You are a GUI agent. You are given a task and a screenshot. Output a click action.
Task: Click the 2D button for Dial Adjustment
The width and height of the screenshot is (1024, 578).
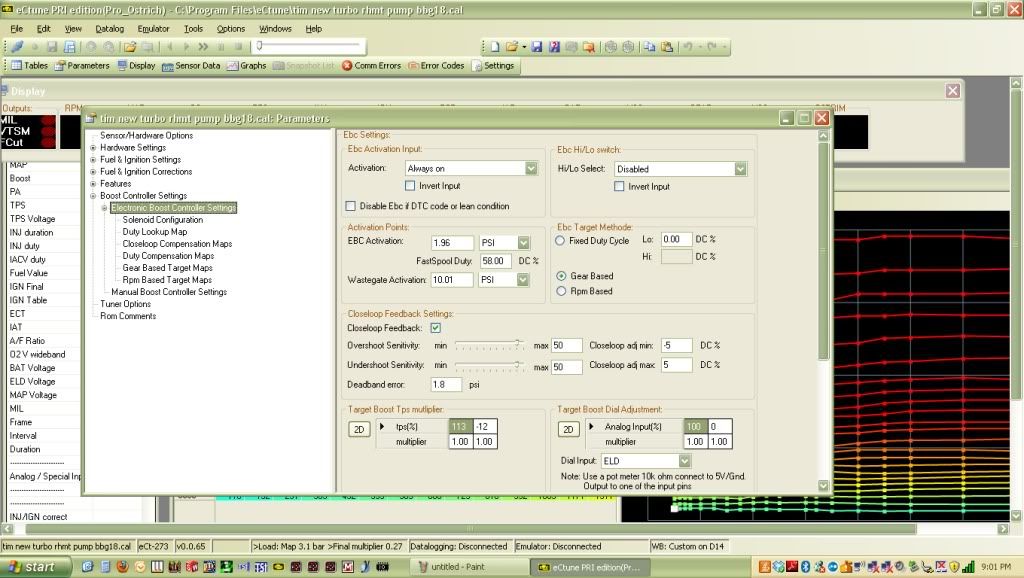click(568, 429)
